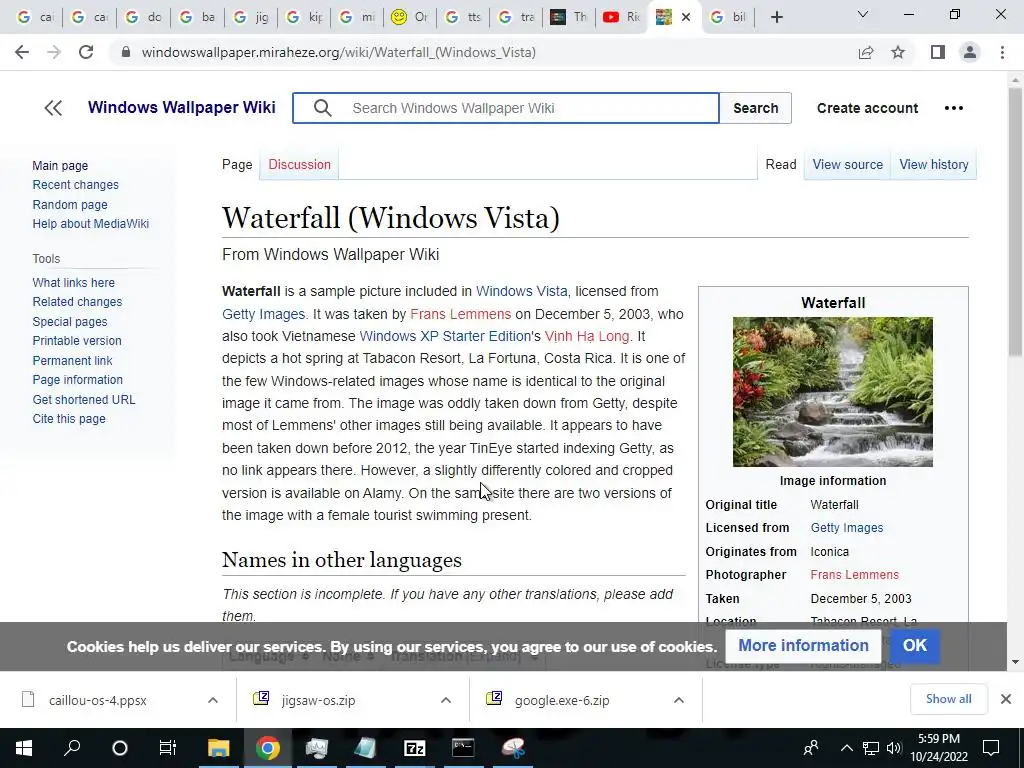Select the Read view tab

tap(781, 165)
